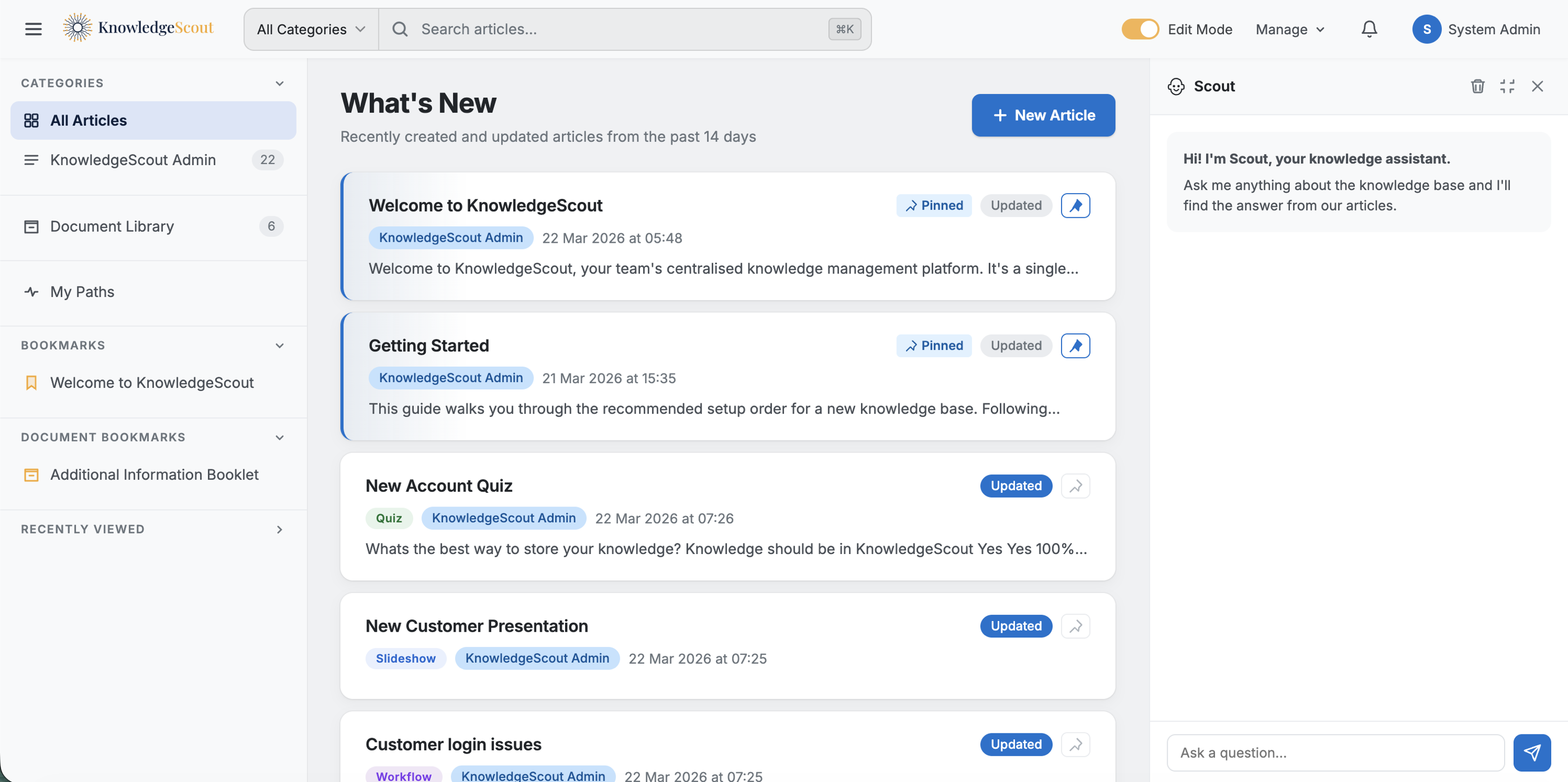The height and width of the screenshot is (782, 1568).
Task: Pin the Customer login issues article
Action: [1075, 744]
